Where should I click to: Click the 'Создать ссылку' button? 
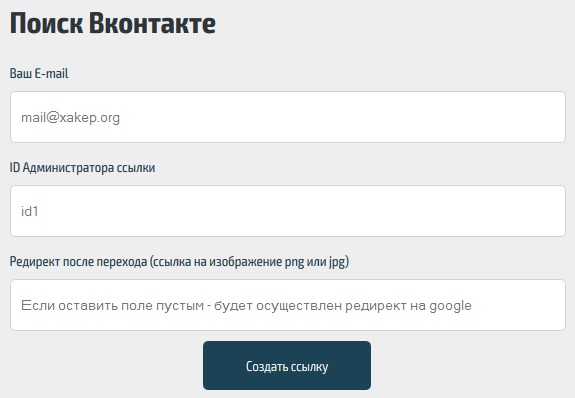[x=287, y=366]
